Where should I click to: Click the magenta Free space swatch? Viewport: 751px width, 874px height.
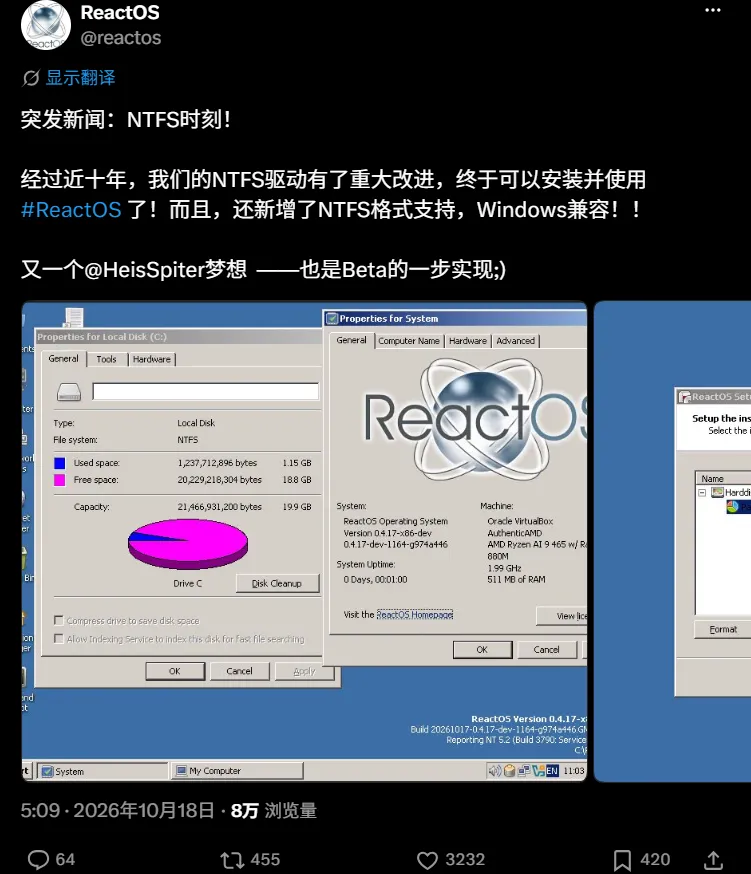pos(60,480)
